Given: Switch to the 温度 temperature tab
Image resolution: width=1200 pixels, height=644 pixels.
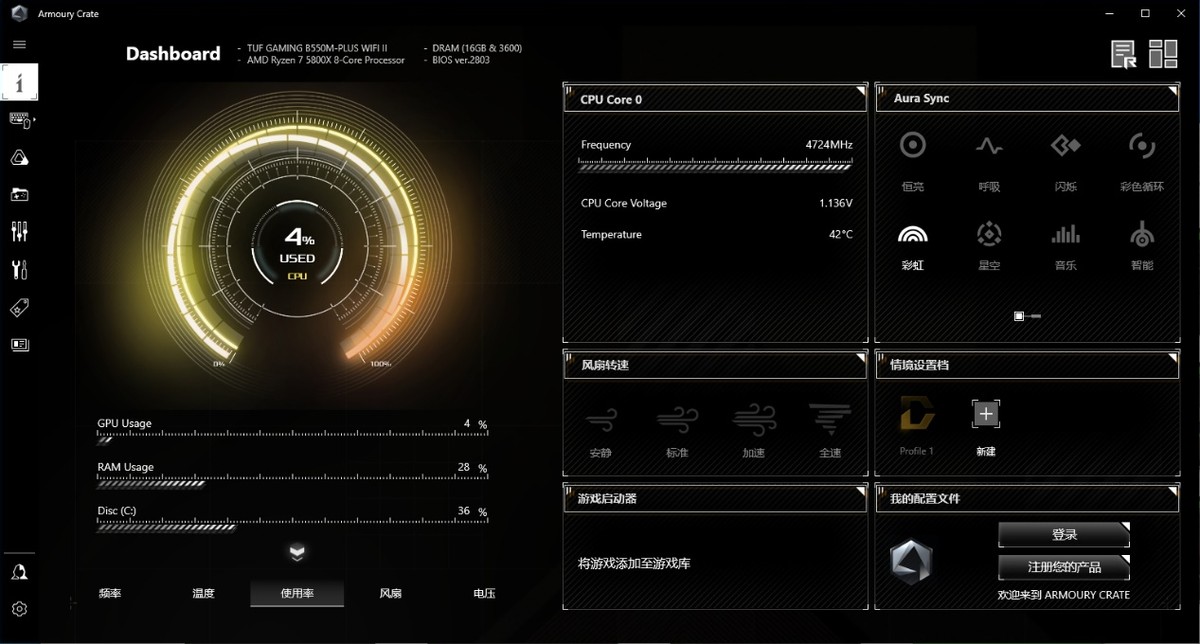Looking at the screenshot, I should coord(203,593).
